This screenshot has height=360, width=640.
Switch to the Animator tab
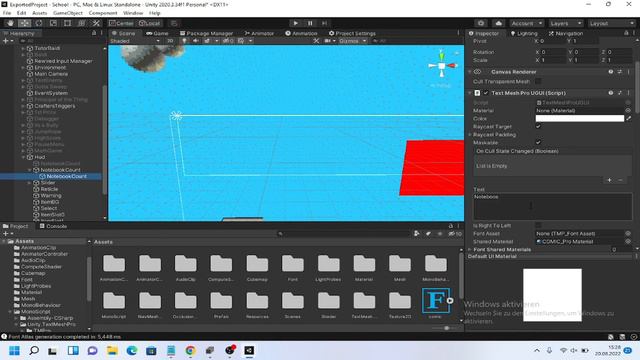pos(259,33)
